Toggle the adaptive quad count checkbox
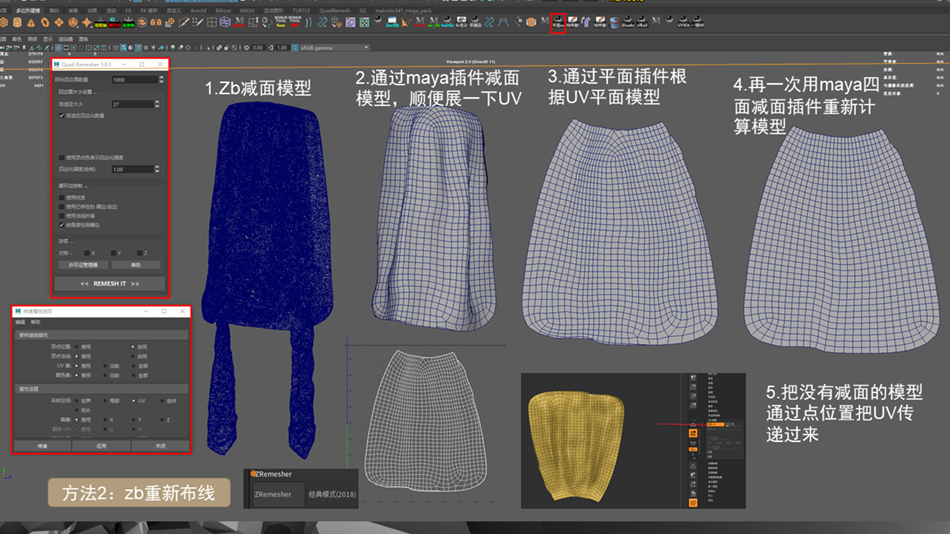This screenshot has width=950, height=534. [62, 115]
